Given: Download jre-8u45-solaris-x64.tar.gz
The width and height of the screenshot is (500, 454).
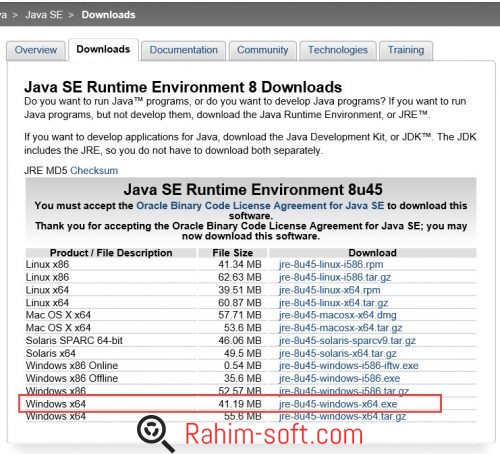Looking at the screenshot, I should tap(338, 353).
